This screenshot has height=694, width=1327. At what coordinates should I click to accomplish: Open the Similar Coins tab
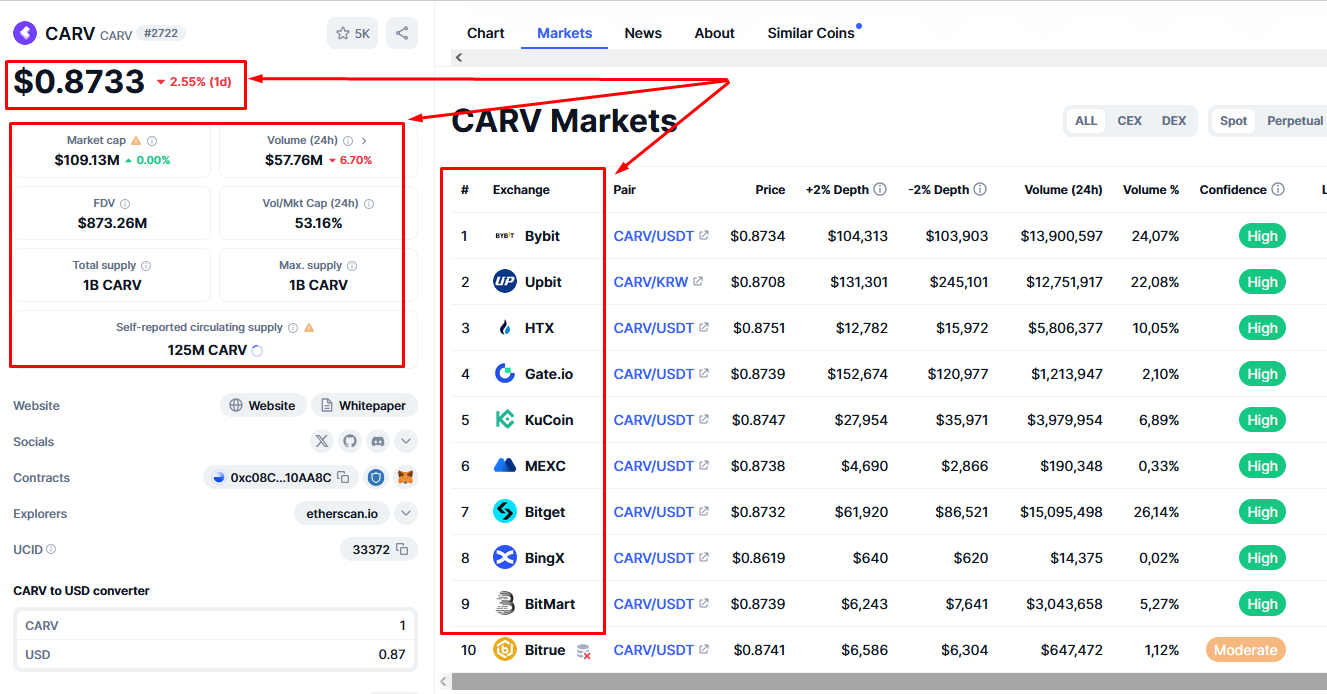click(811, 33)
